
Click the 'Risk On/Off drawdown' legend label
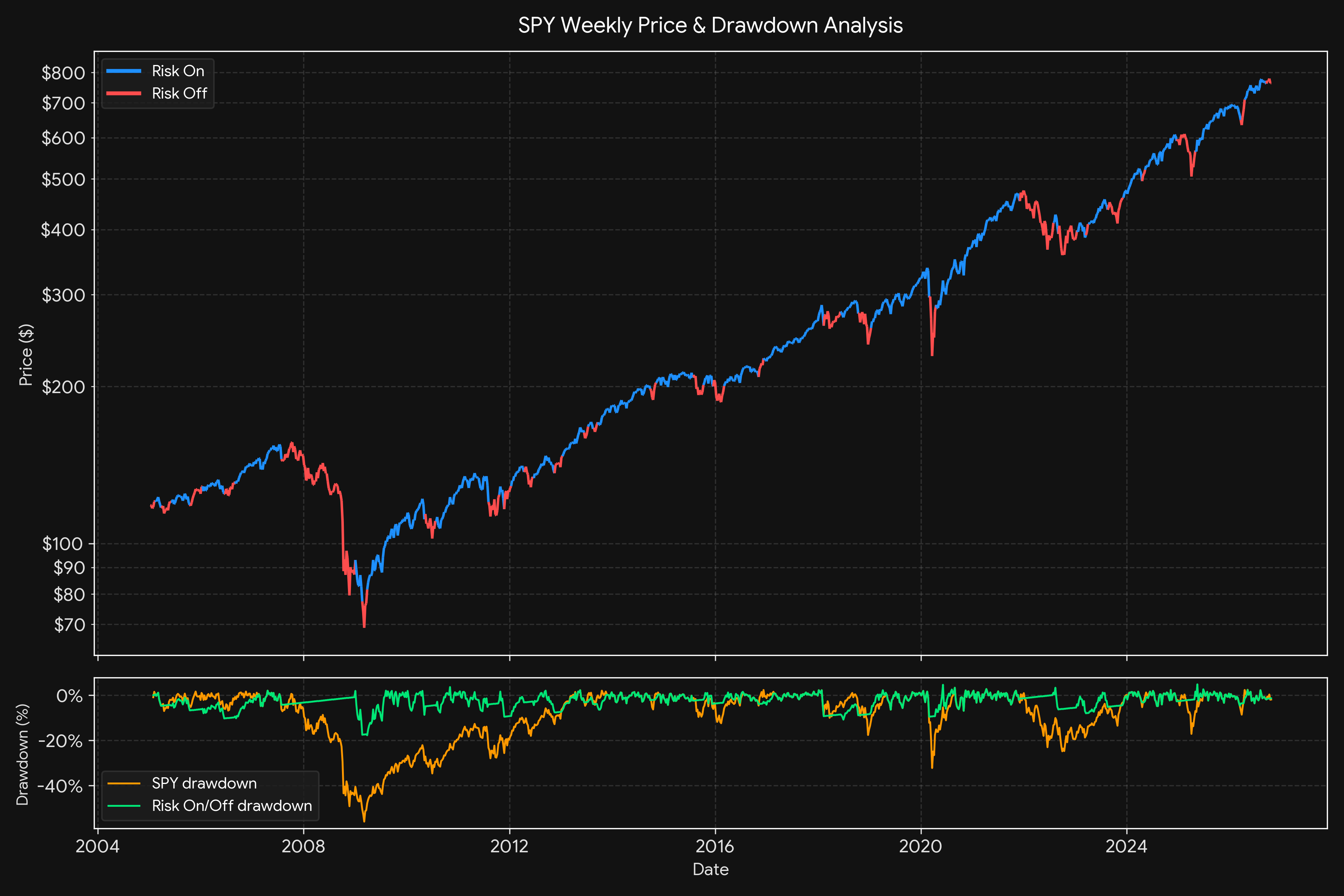(232, 806)
